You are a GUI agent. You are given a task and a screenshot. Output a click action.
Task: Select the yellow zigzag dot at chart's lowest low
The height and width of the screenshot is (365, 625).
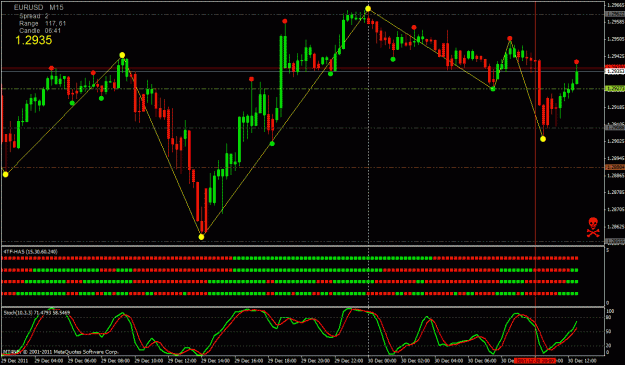coord(201,237)
